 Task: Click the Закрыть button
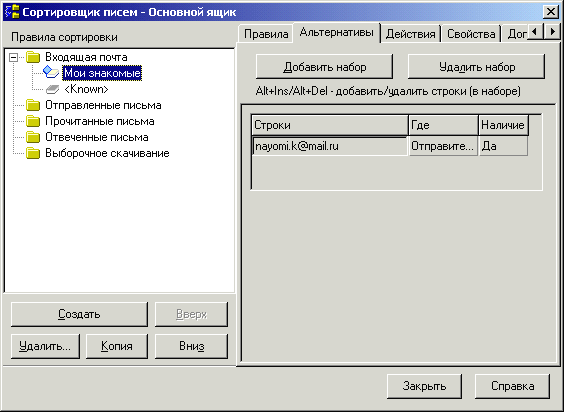(x=424, y=386)
